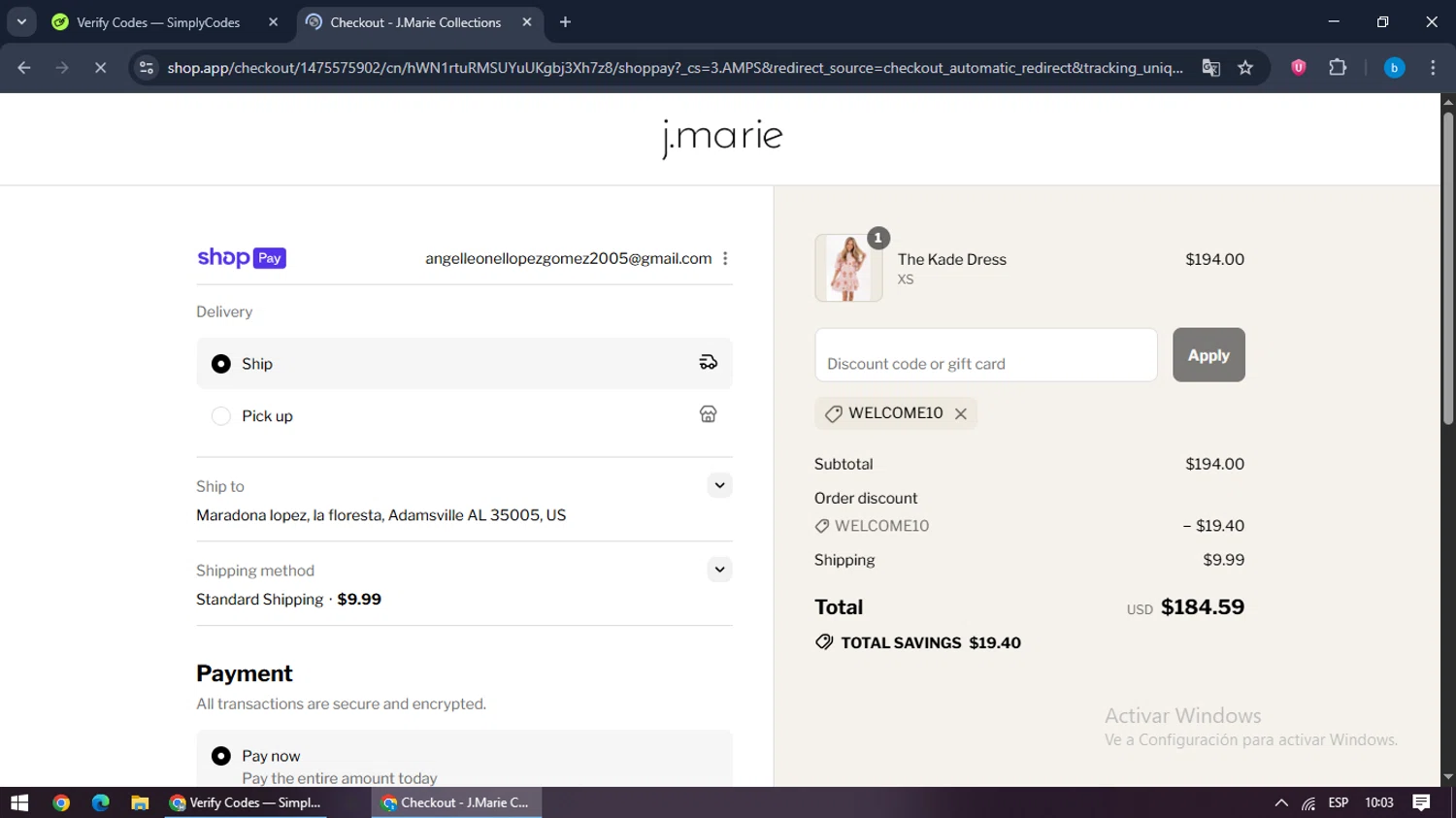The image size is (1456, 818).
Task: Launch Microsoft Edge from the taskbar
Action: tap(100, 802)
